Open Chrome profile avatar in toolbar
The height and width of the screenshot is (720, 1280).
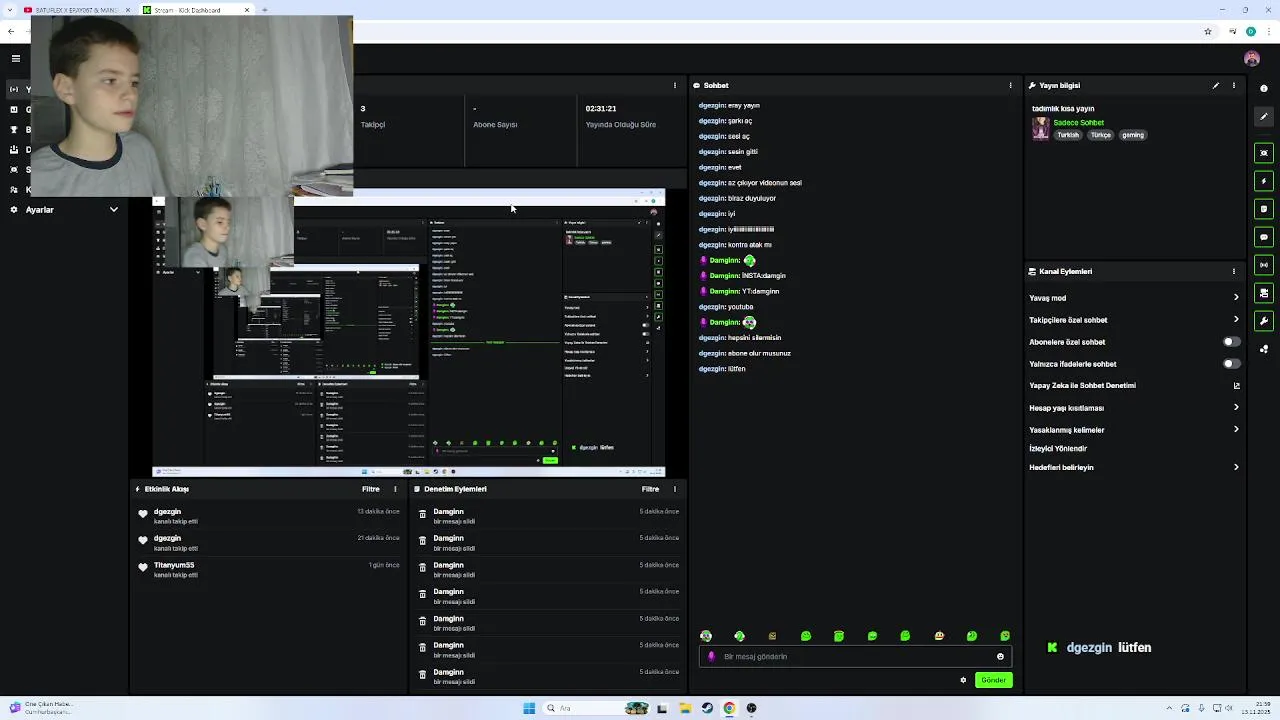coord(1251,32)
